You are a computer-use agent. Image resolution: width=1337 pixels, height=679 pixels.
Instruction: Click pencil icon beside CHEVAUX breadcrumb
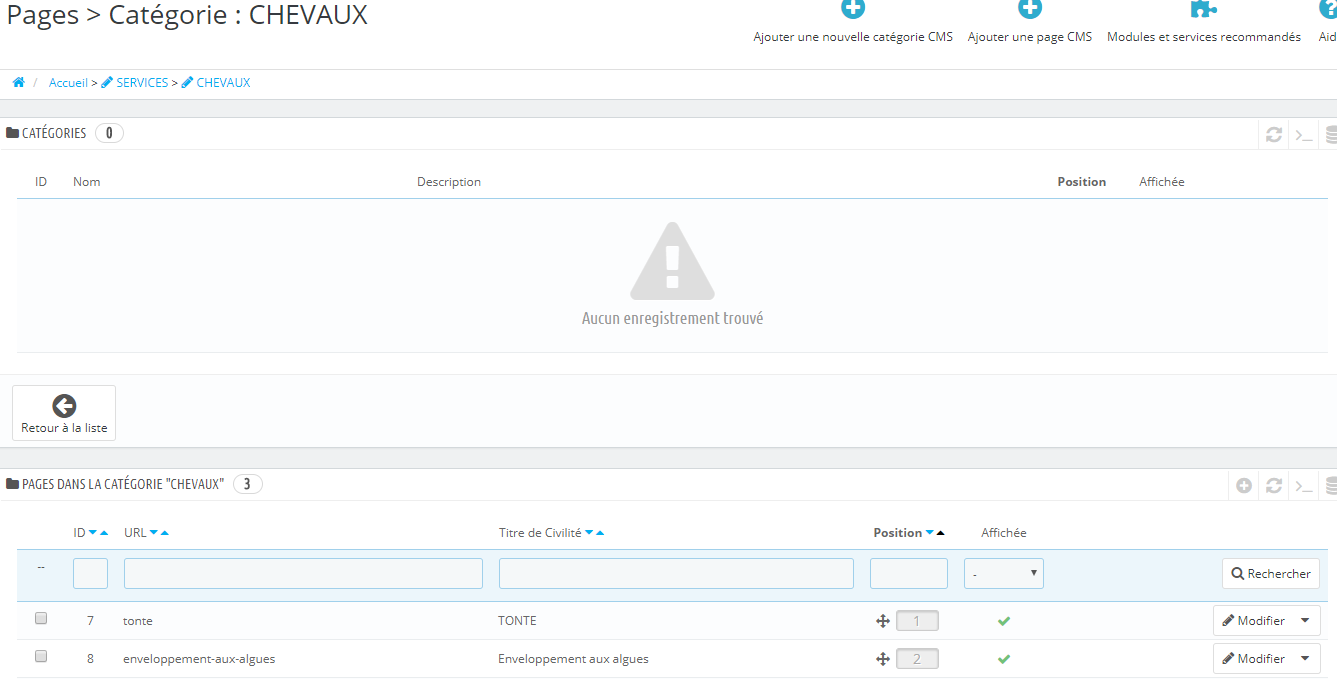(x=187, y=83)
